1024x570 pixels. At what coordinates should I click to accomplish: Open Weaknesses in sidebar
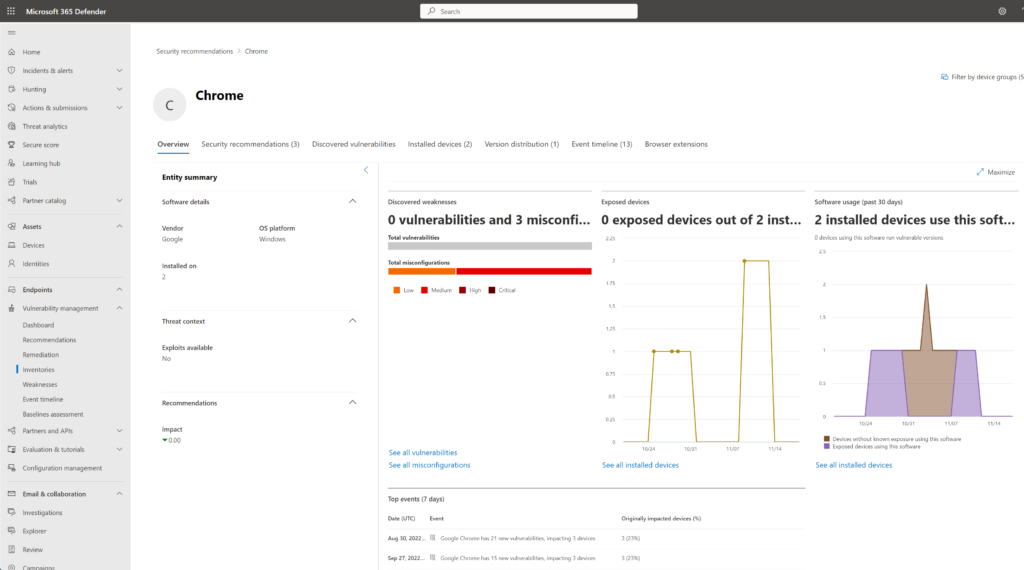(x=40, y=385)
